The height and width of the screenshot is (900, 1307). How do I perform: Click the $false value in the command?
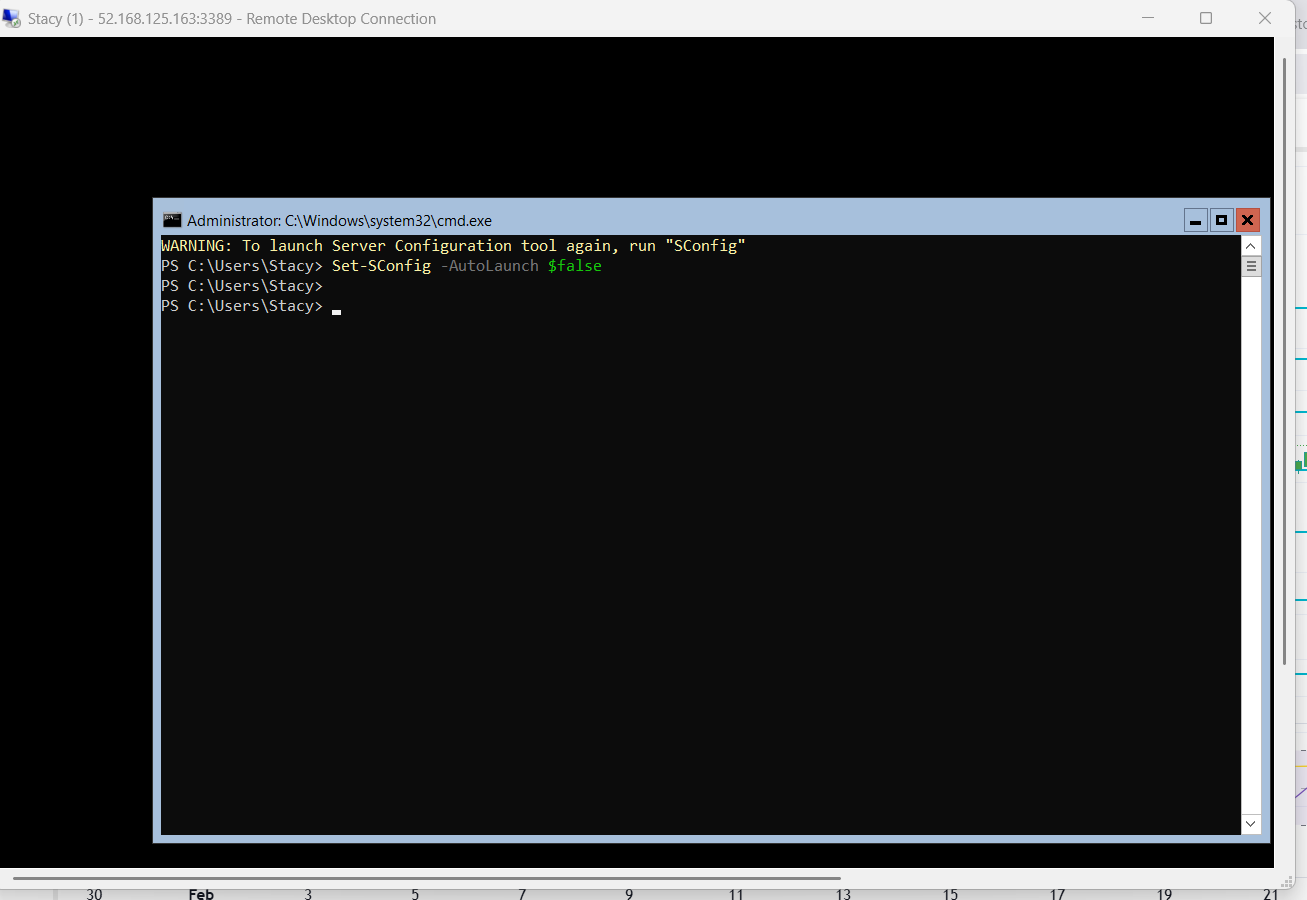574,266
